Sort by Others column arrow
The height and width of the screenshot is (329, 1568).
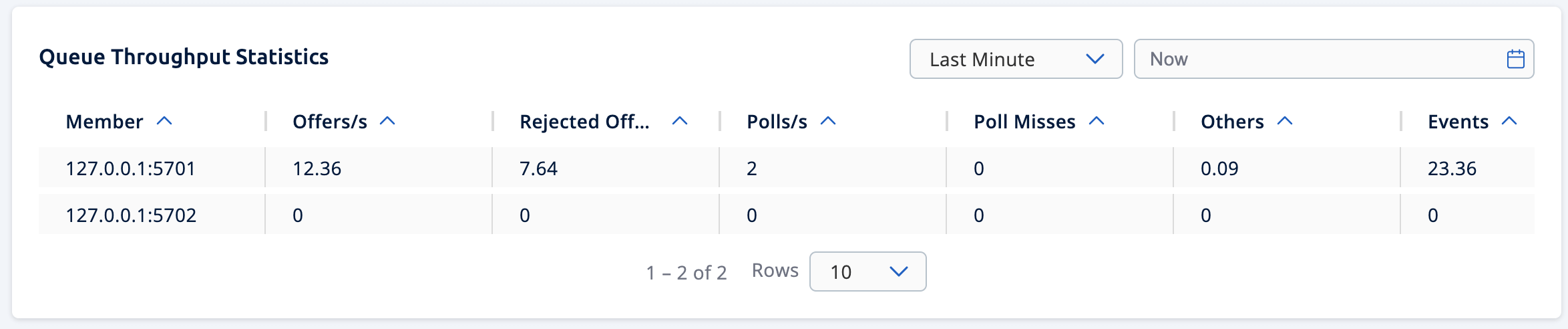1285,121
